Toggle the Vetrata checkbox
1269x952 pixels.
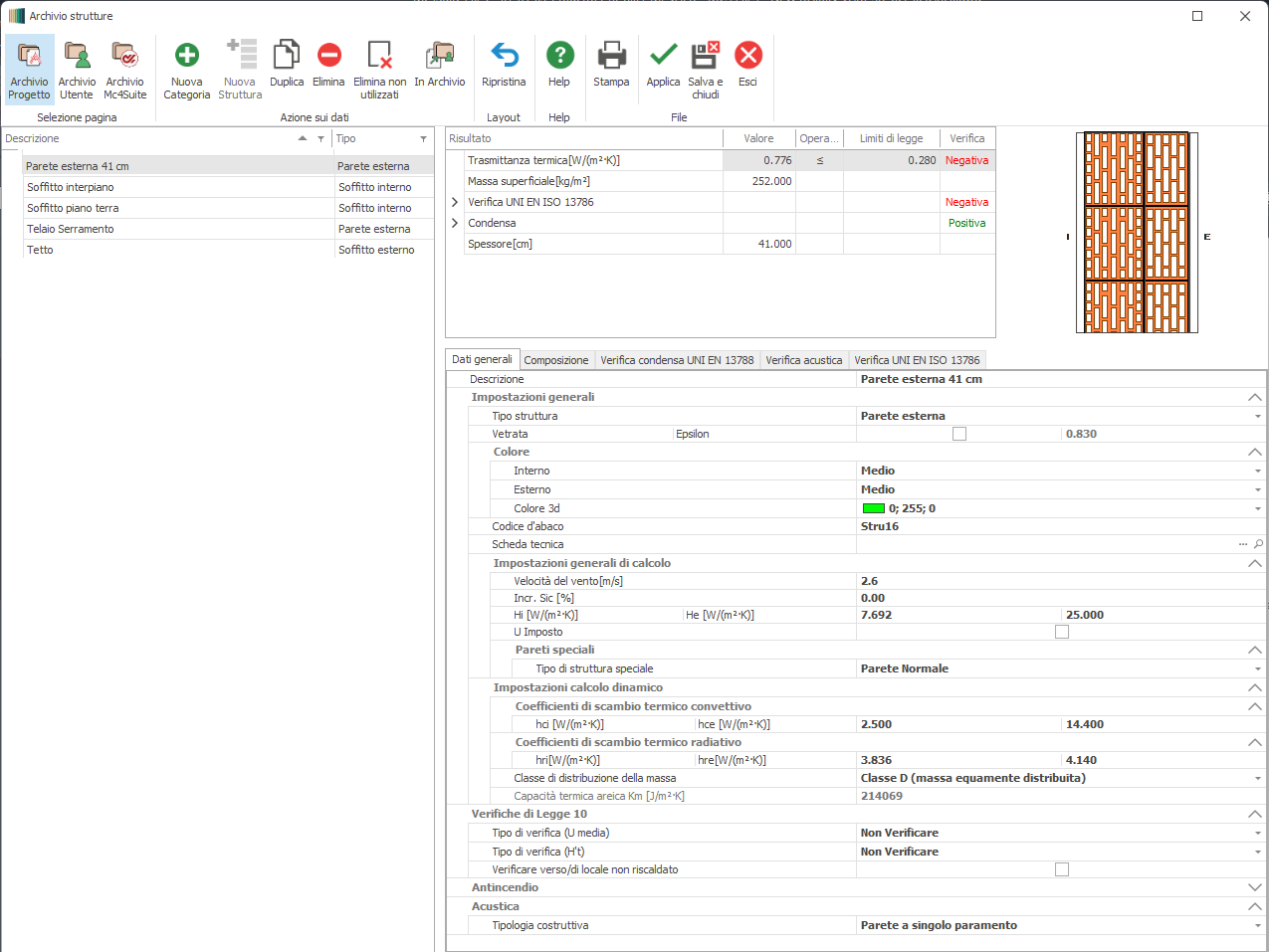pyautogui.click(x=959, y=434)
